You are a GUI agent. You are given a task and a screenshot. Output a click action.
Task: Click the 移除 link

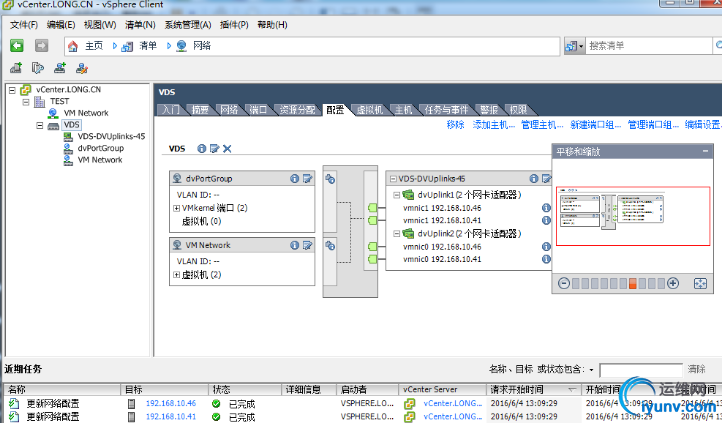[x=455, y=125]
